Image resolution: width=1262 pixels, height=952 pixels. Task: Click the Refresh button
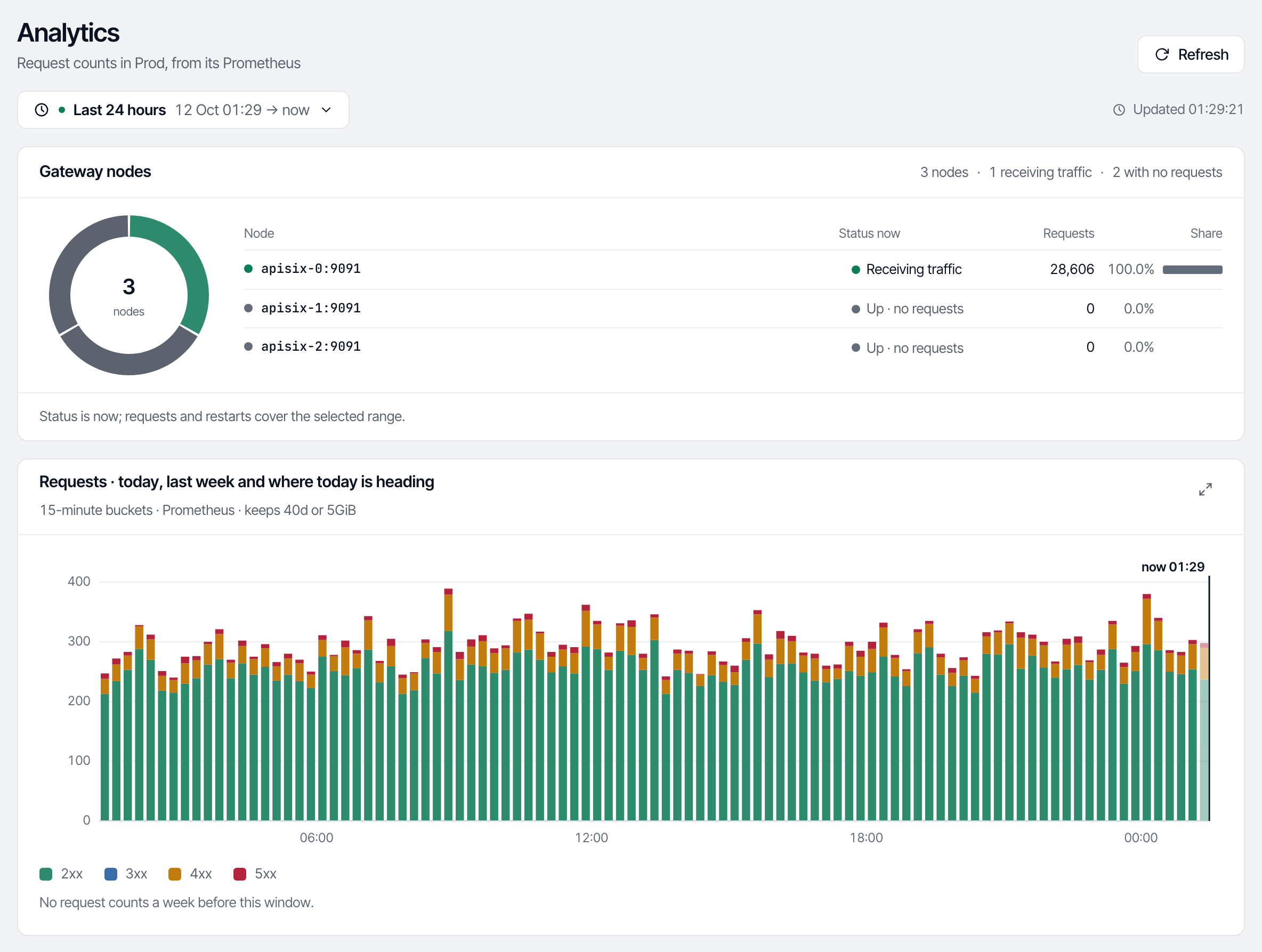(1190, 54)
